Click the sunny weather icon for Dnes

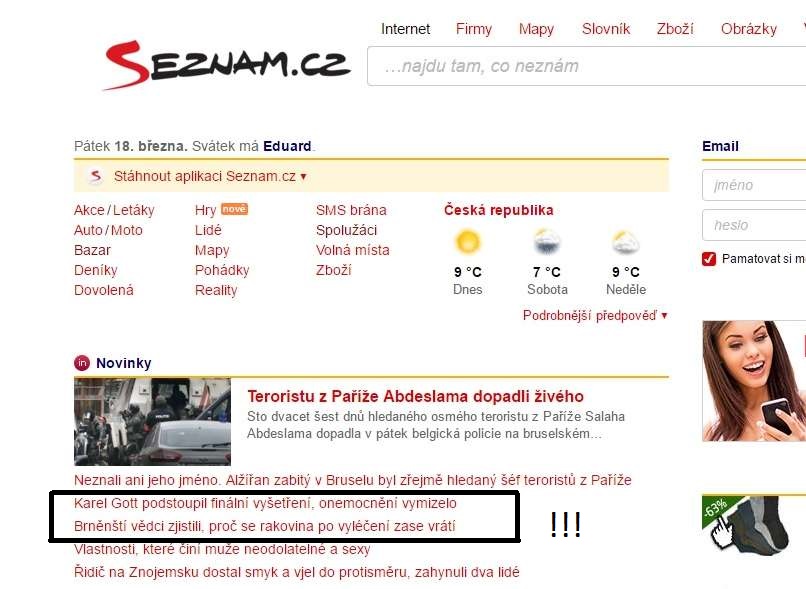(467, 242)
